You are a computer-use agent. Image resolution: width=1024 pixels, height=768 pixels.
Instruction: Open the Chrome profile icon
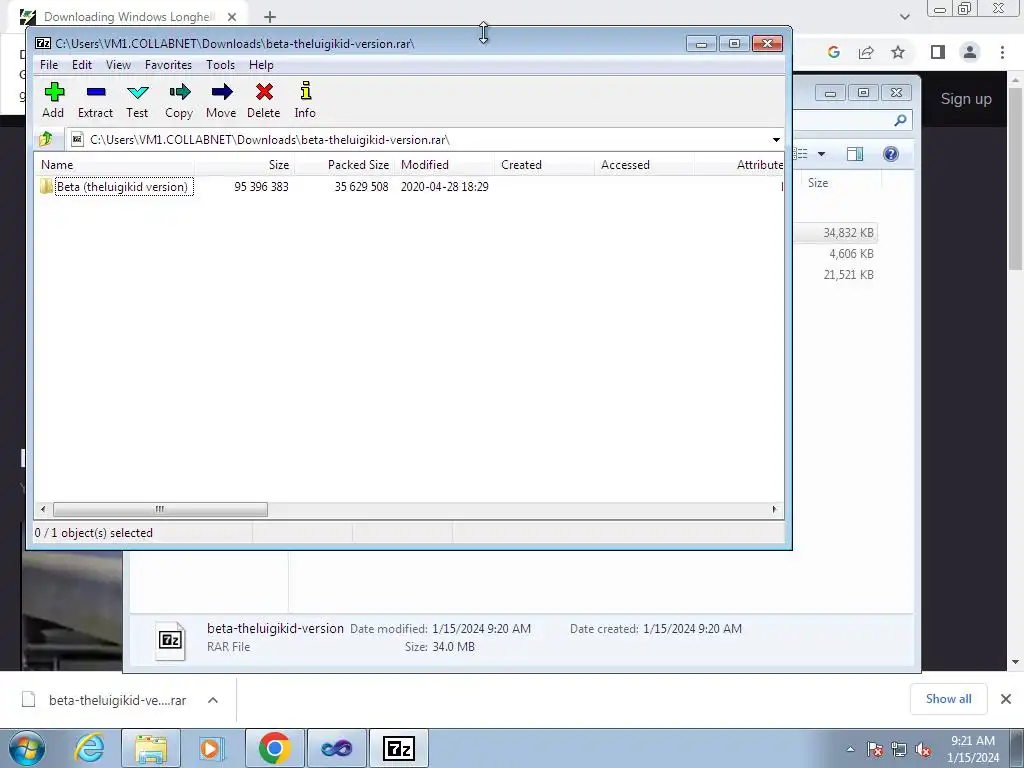[970, 52]
